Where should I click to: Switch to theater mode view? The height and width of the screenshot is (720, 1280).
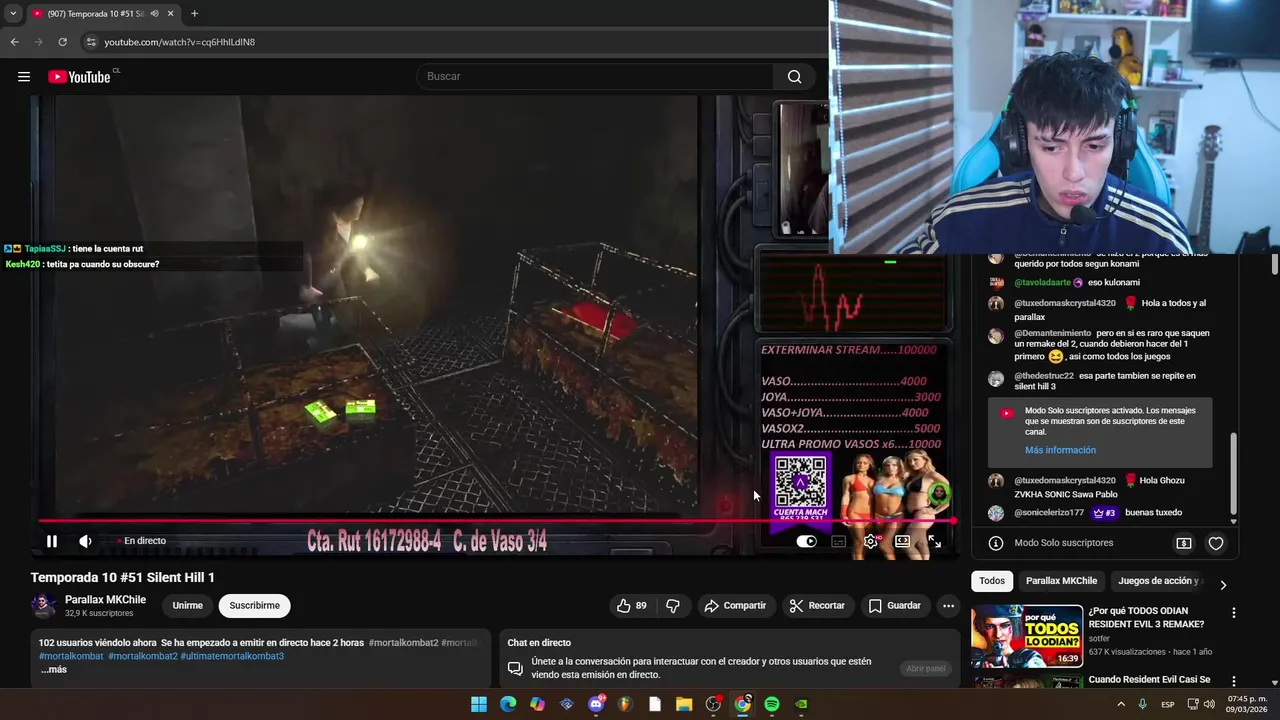tap(902, 541)
